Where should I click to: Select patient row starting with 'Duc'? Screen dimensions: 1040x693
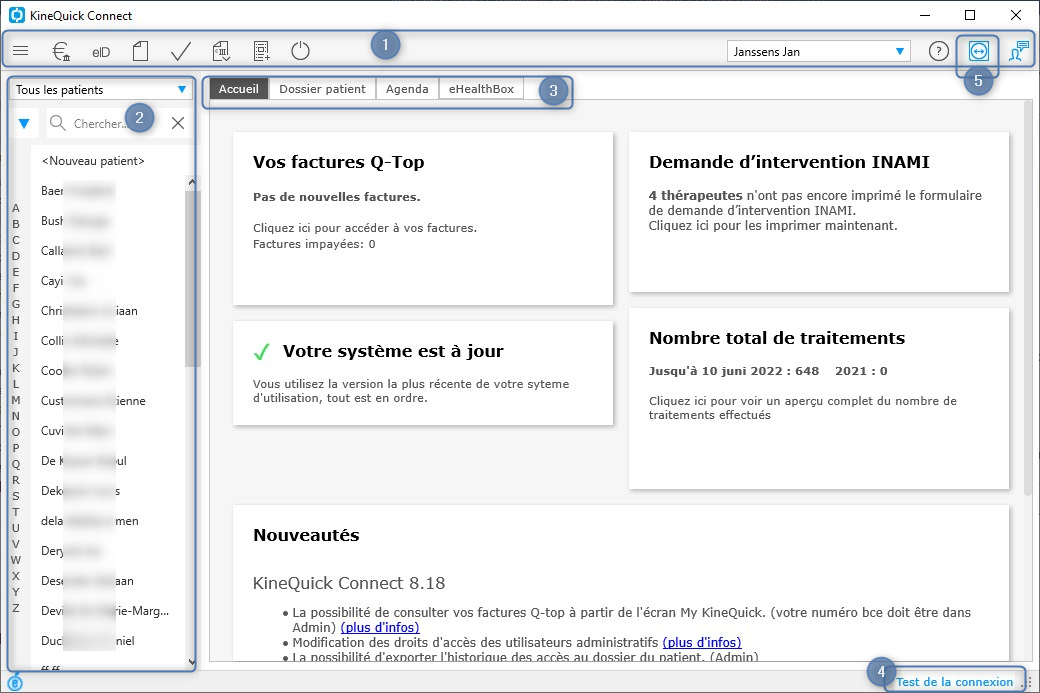pos(108,641)
